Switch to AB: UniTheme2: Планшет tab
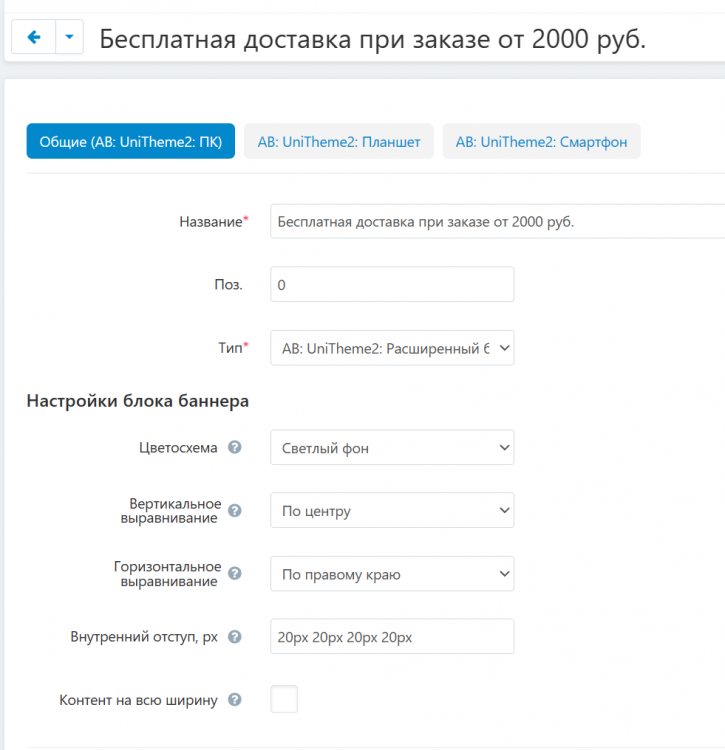This screenshot has width=725, height=750. tap(338, 142)
